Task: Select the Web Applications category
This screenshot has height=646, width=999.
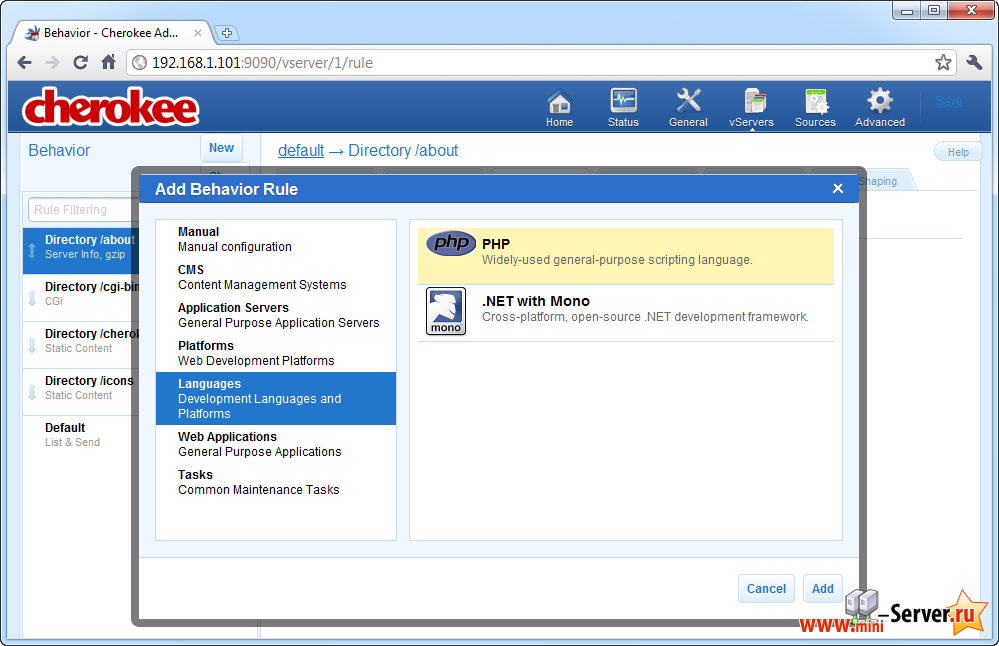Action: (276, 444)
